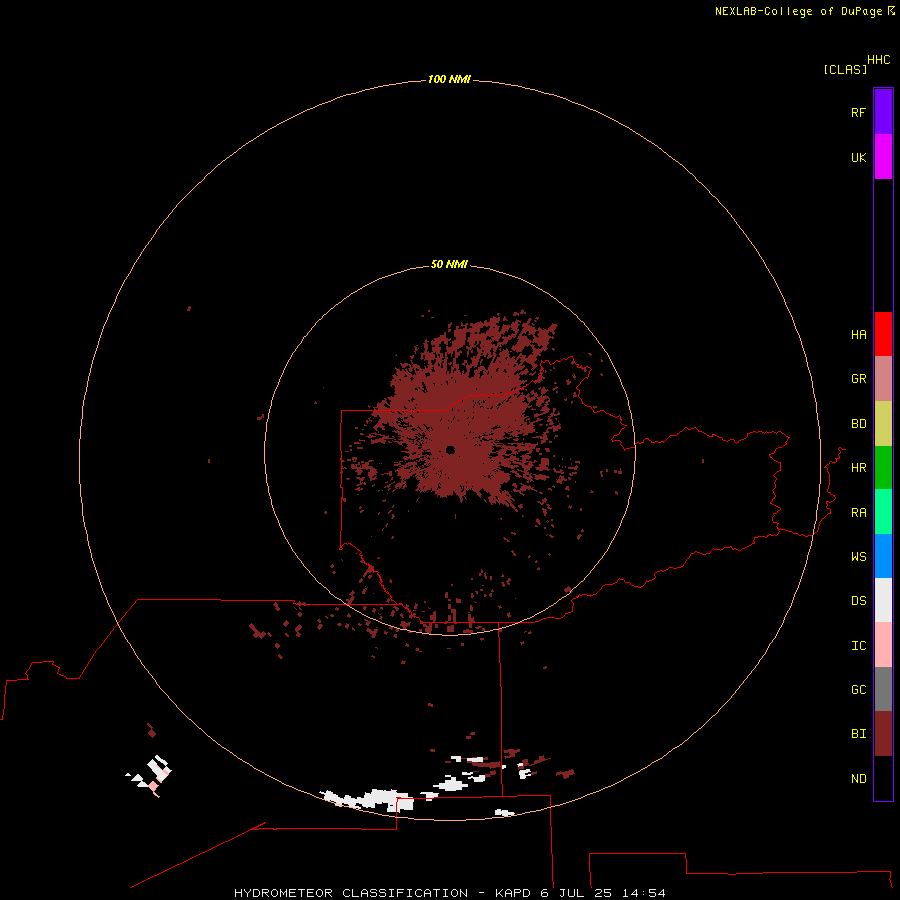Select the IC pink legend swatch
900x900 pixels.
click(883, 645)
